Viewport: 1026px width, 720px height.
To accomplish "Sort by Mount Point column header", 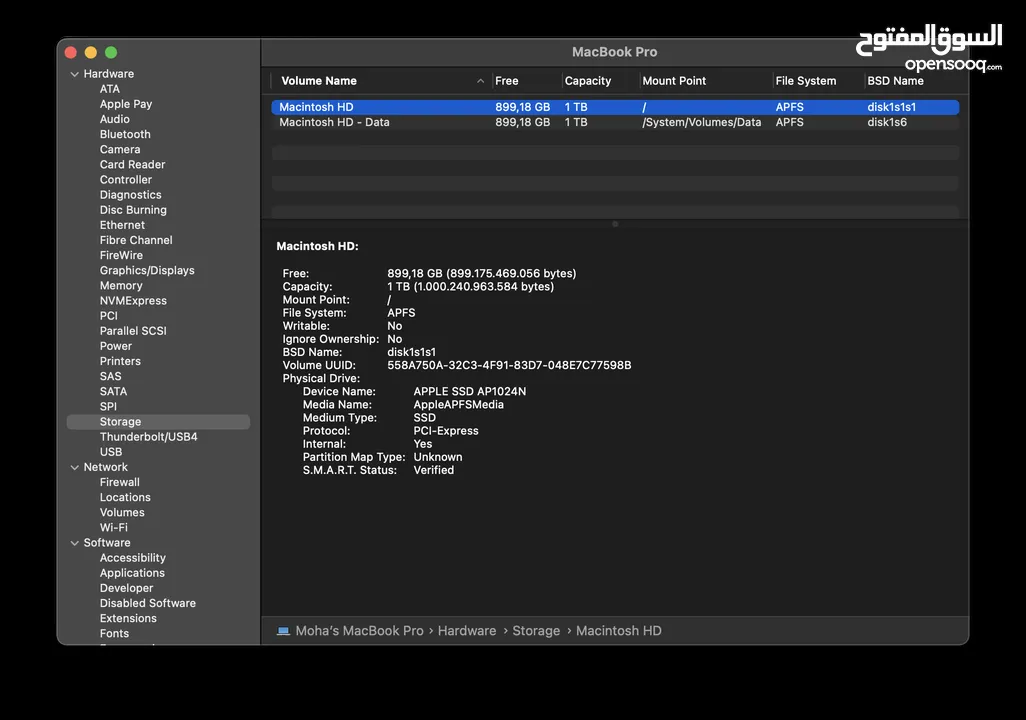I will coord(674,81).
